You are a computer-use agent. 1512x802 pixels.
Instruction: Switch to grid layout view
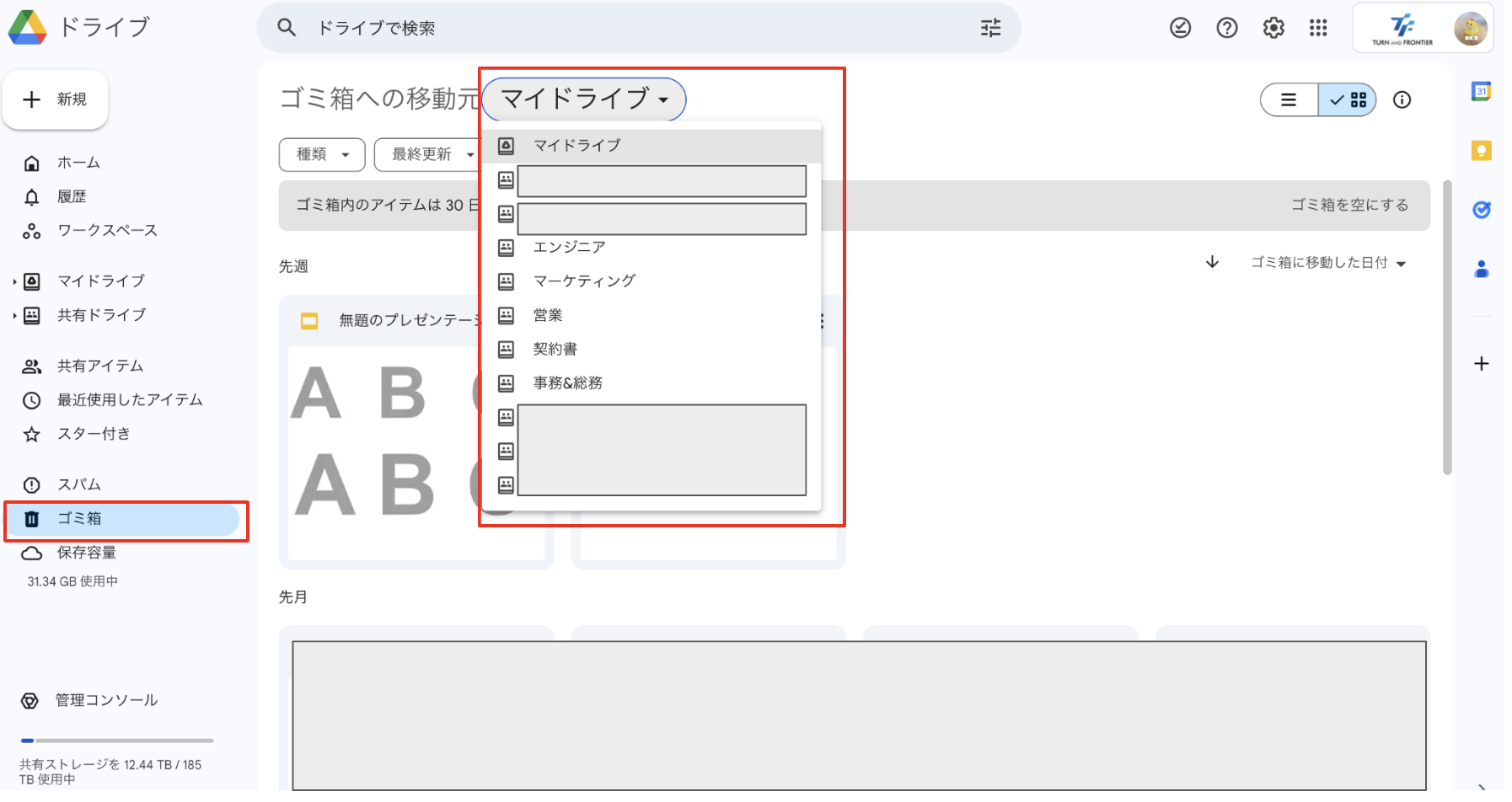[x=1348, y=100]
